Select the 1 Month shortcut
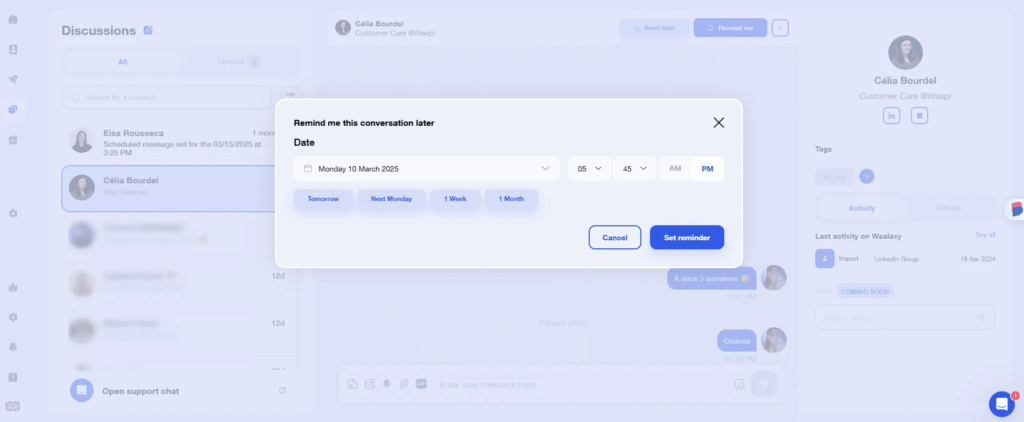The width and height of the screenshot is (1024, 422). pos(511,199)
